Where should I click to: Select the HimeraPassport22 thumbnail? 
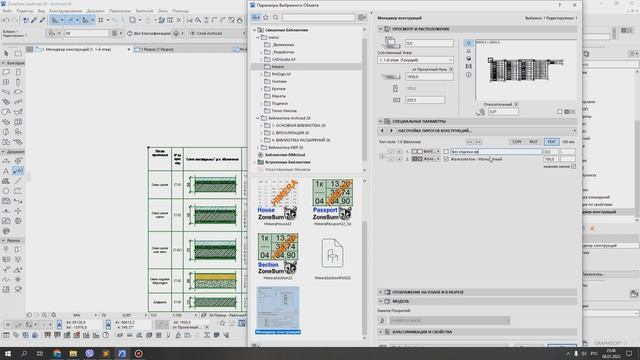[332, 202]
